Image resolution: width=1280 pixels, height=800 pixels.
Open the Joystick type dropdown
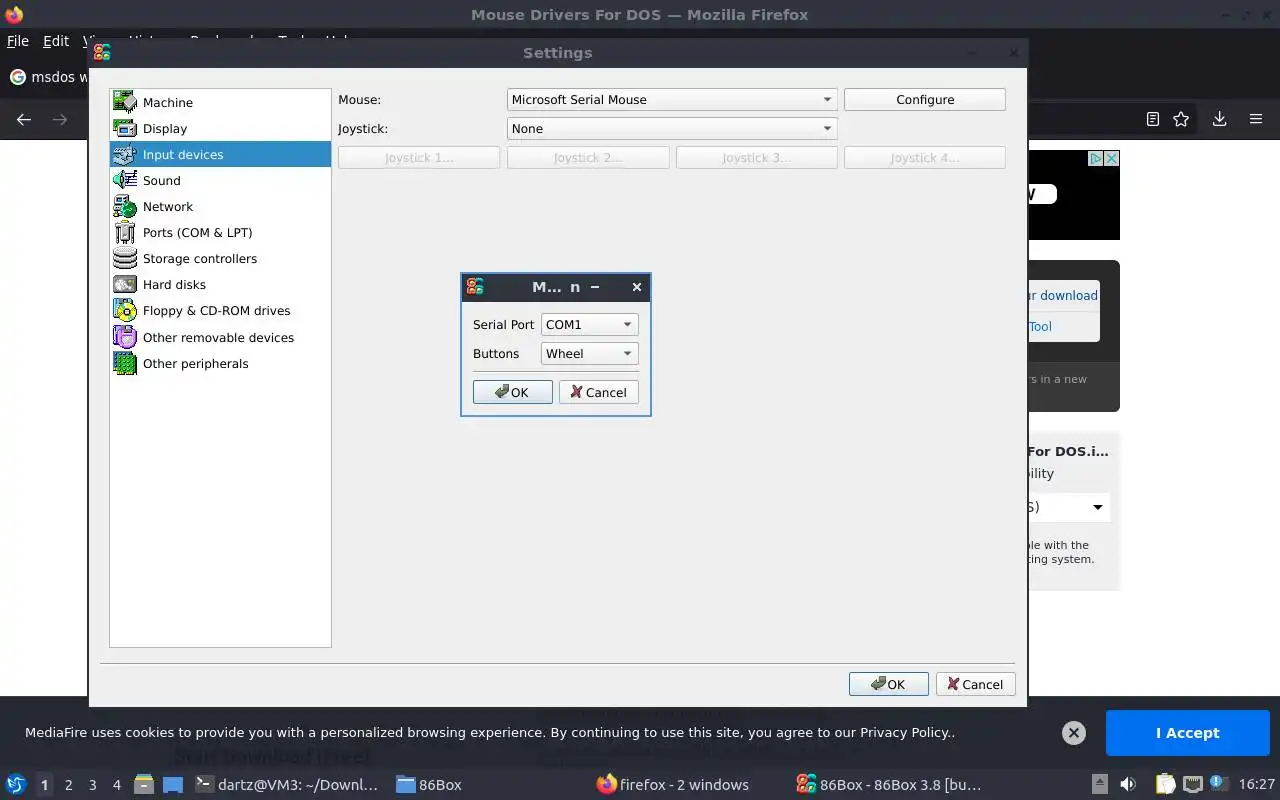tap(672, 128)
